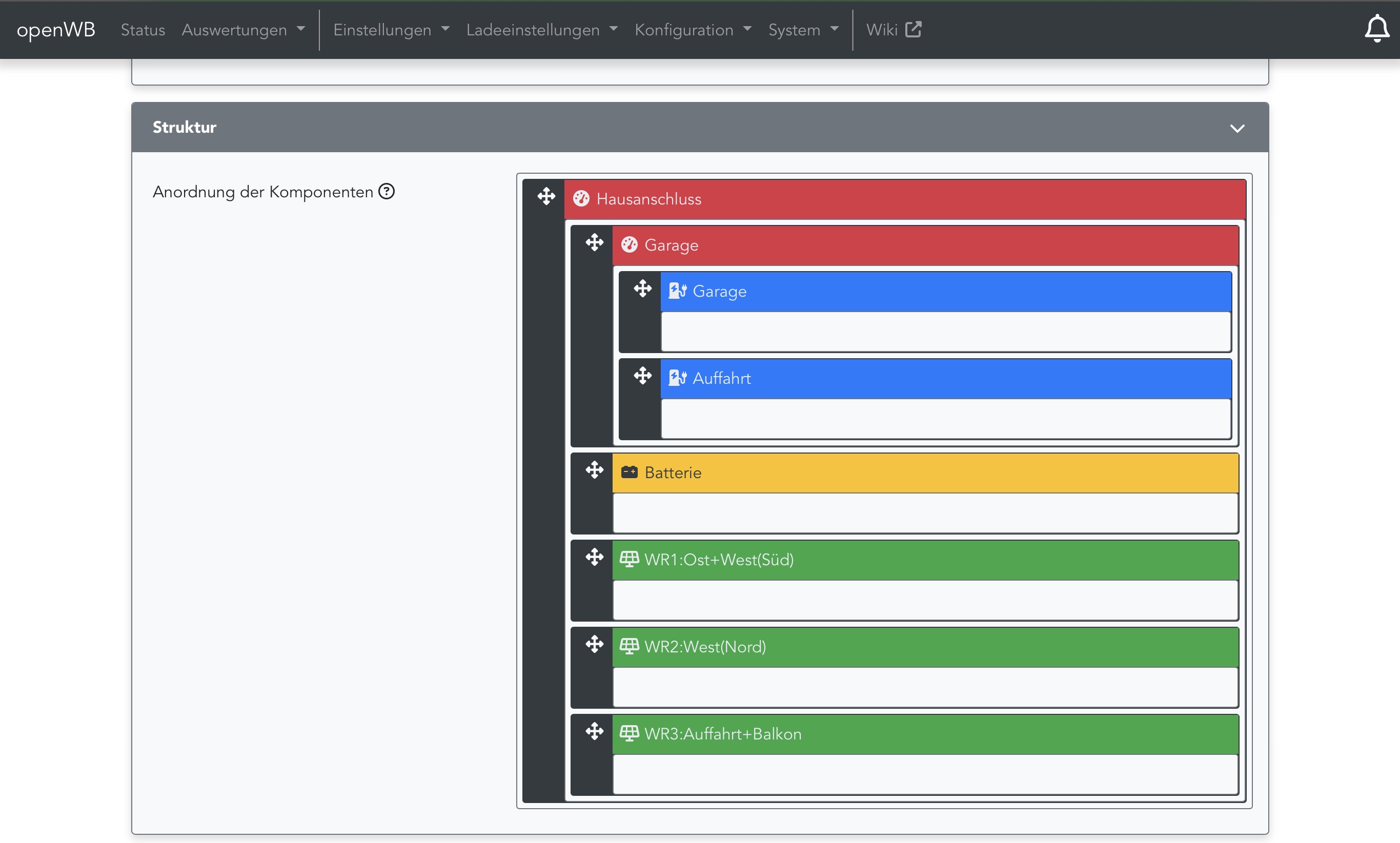Click the Batterie row move handle
Screen dimensions: 1400x843
tap(594, 470)
